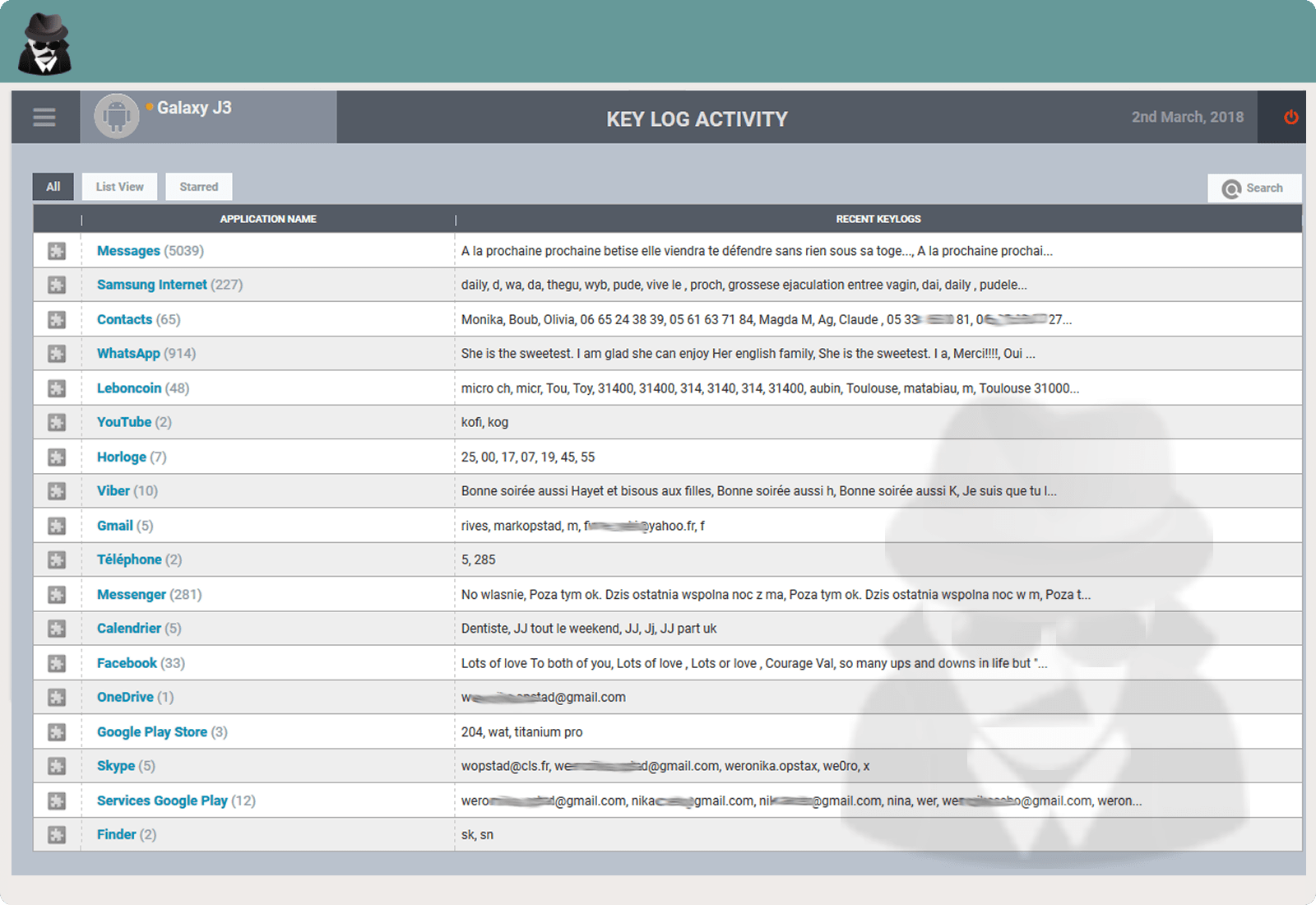Expand the Skype row plus icon

(x=57, y=766)
